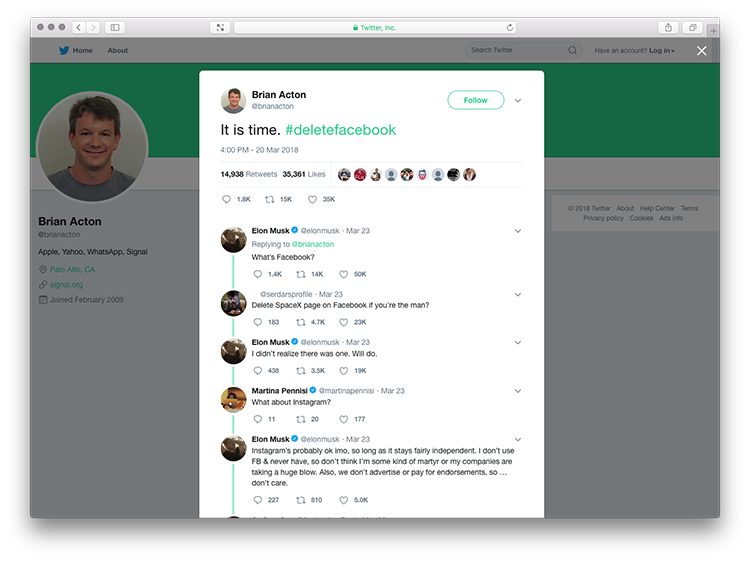Open Help Center footer link
This screenshot has height=561, width=750.
coord(657,209)
